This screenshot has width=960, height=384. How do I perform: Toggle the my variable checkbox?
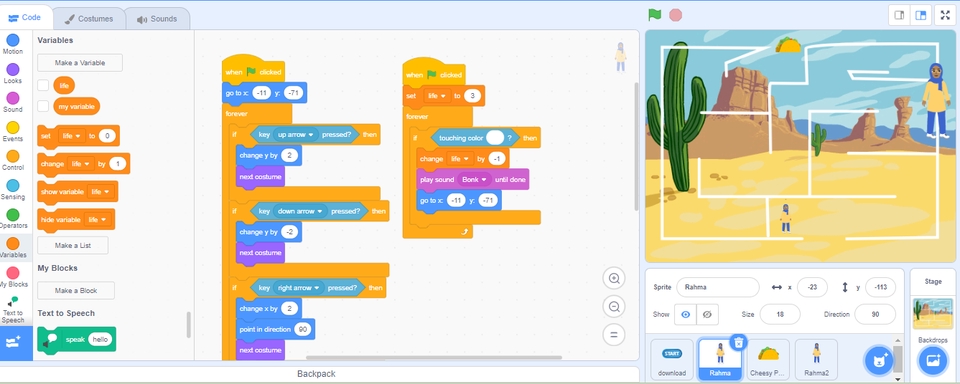click(x=43, y=106)
